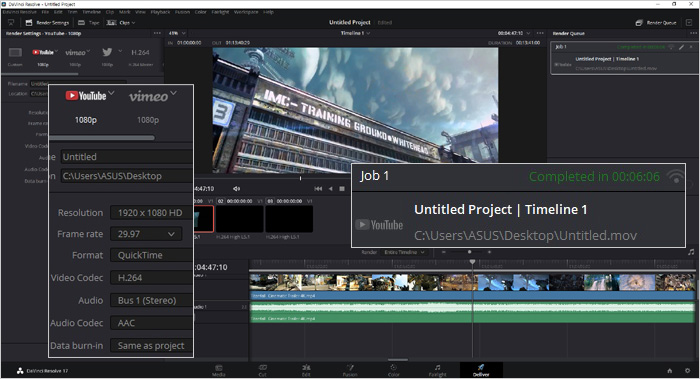Screen dimensions: 700x379
Task: Open the DaVinci Resolve application menu
Action: tap(20, 12)
